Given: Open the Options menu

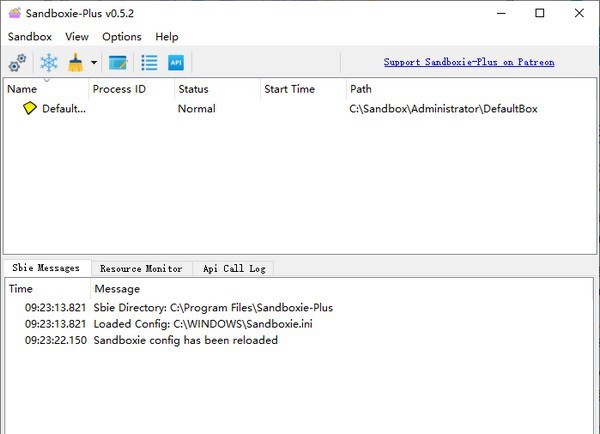Looking at the screenshot, I should 122,37.
